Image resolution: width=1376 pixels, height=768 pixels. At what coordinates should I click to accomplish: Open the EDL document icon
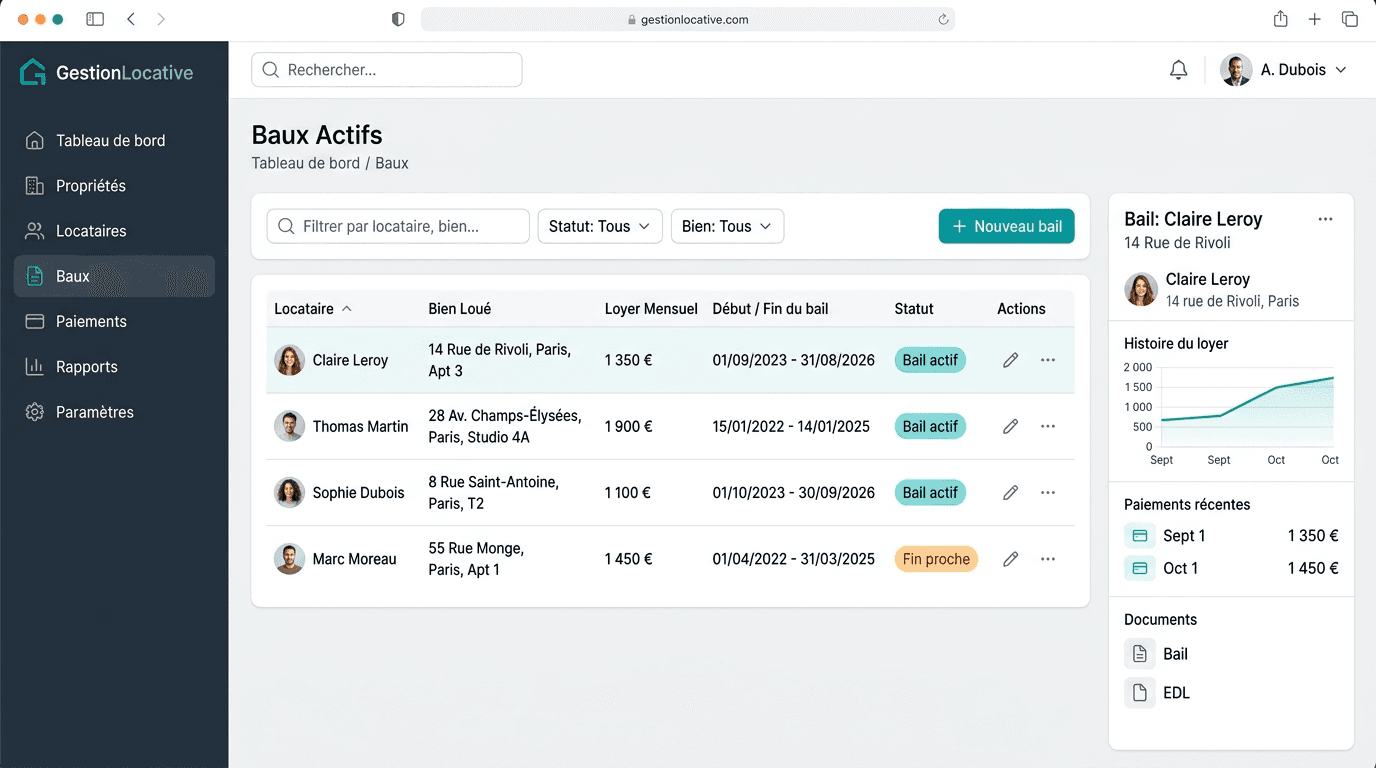1139,693
